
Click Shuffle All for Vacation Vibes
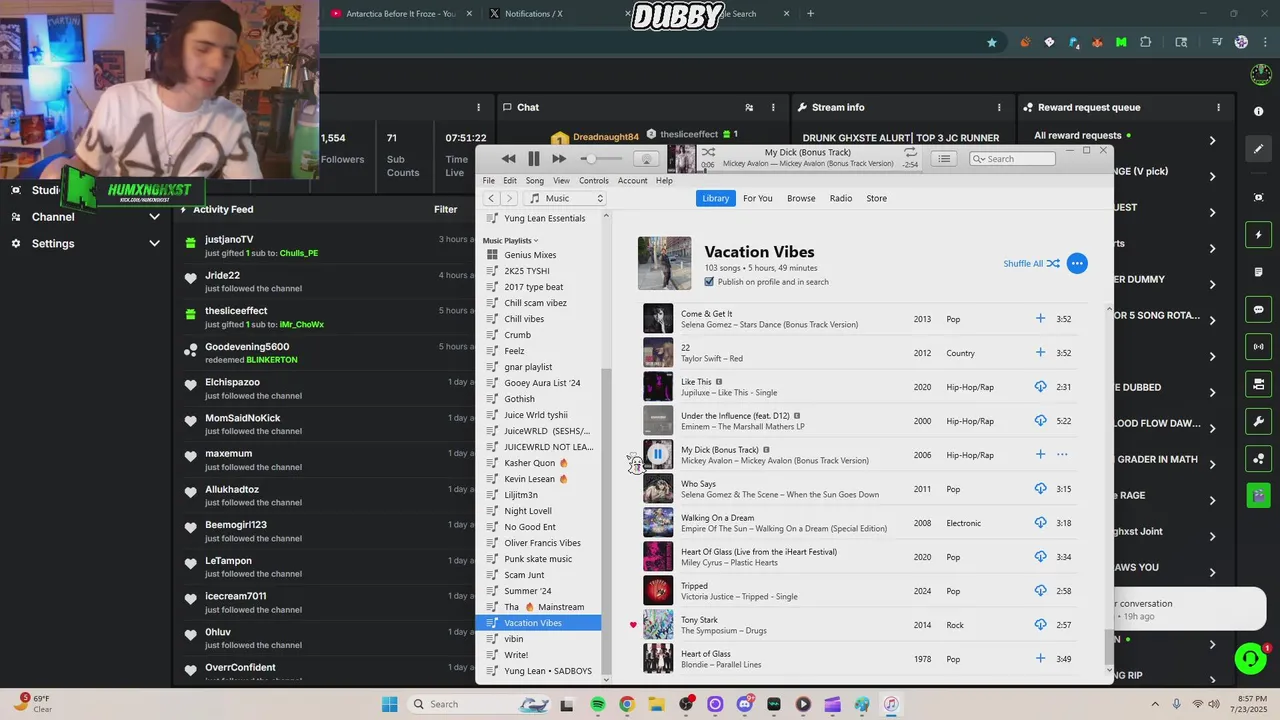coord(1031,264)
